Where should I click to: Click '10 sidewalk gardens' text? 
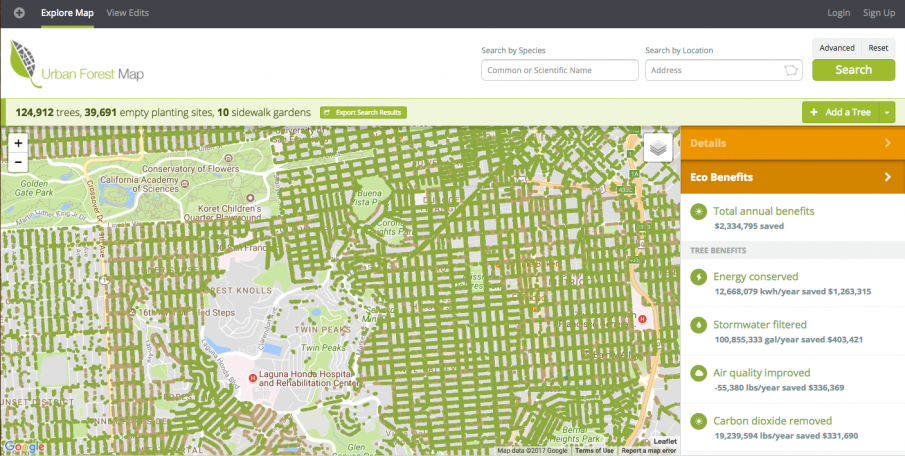[x=264, y=113]
